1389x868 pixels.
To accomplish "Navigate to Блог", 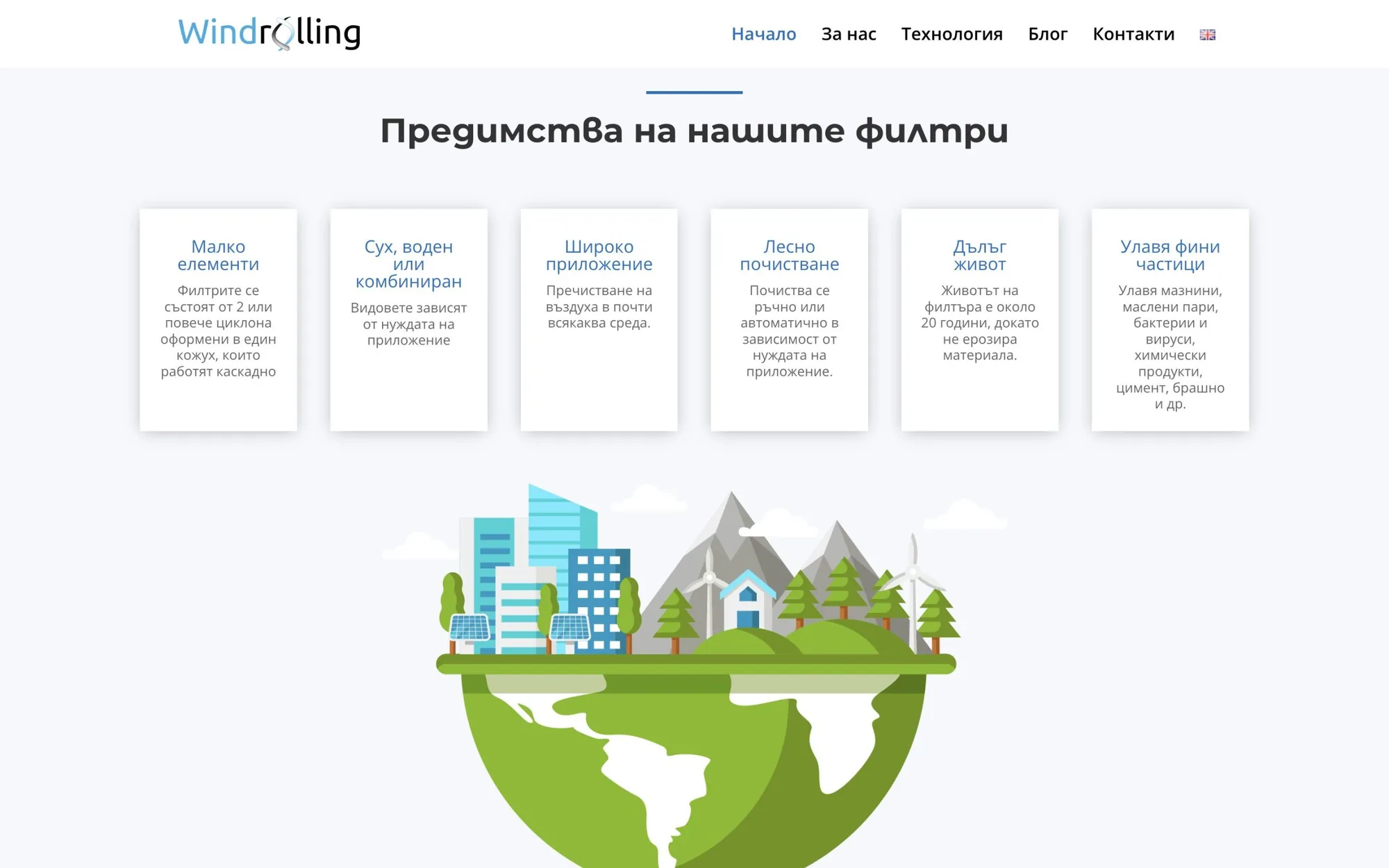I will click(1047, 34).
